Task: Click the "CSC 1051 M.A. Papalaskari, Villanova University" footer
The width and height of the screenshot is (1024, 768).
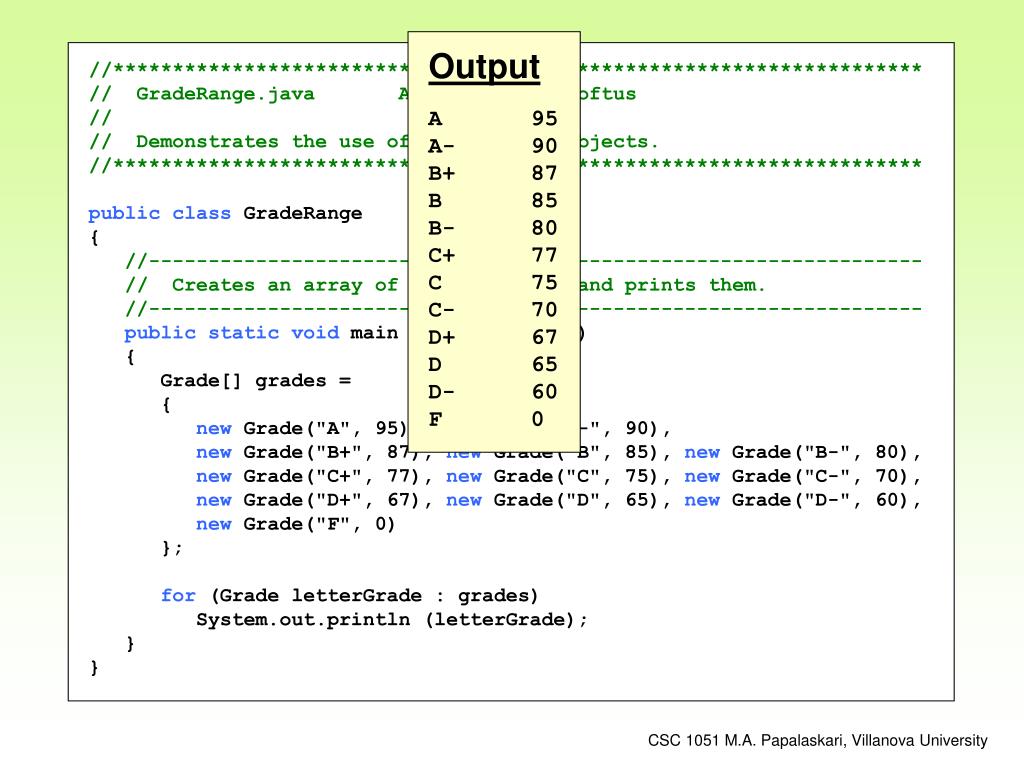Action: (x=818, y=741)
